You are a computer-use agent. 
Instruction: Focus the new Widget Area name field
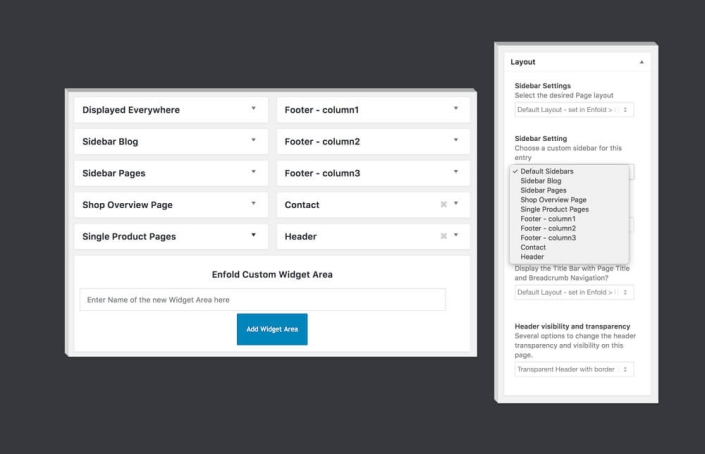(x=262, y=299)
